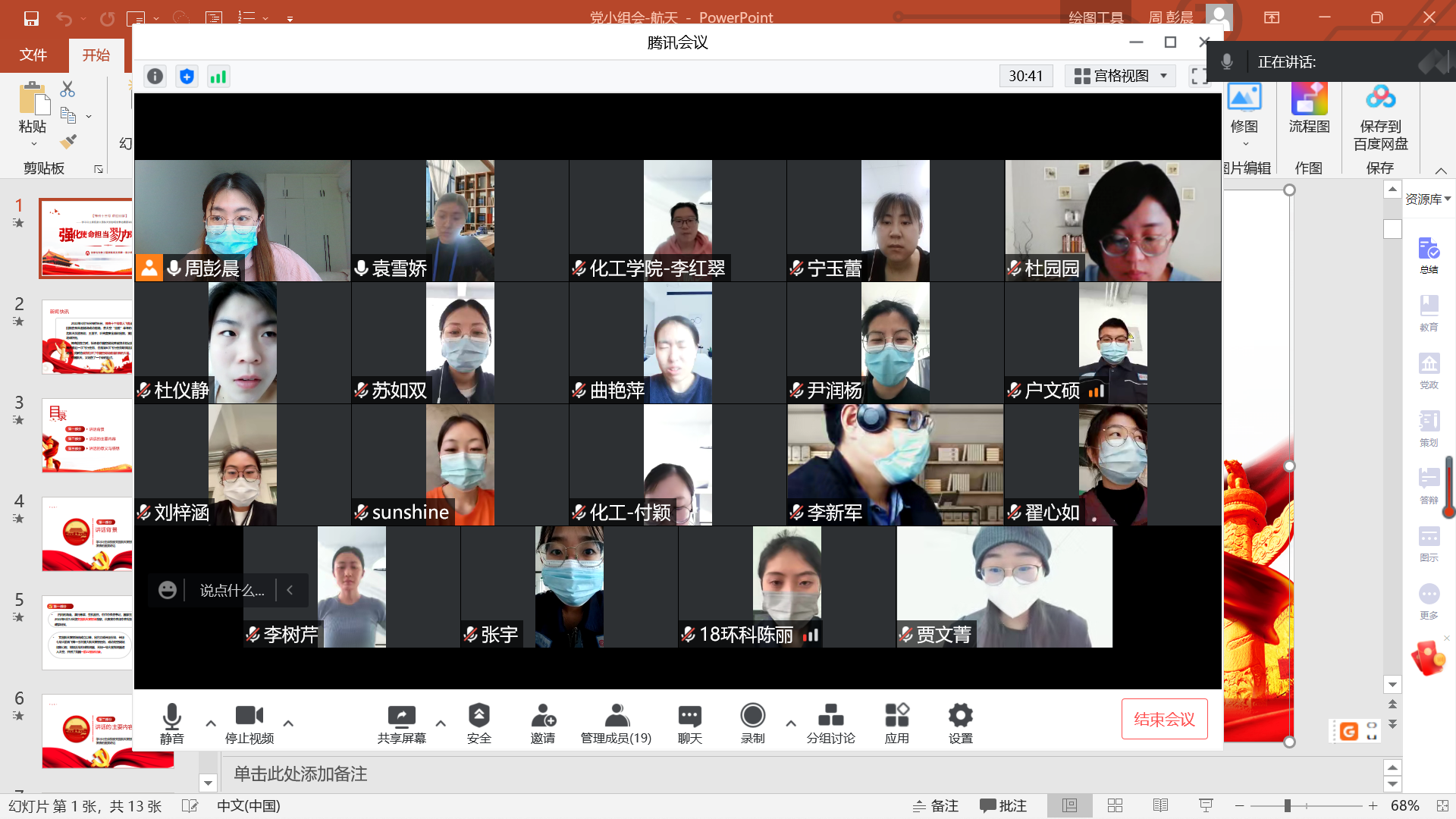1456x819 pixels.
Task: Start recording with 录制 button
Action: tap(752, 723)
